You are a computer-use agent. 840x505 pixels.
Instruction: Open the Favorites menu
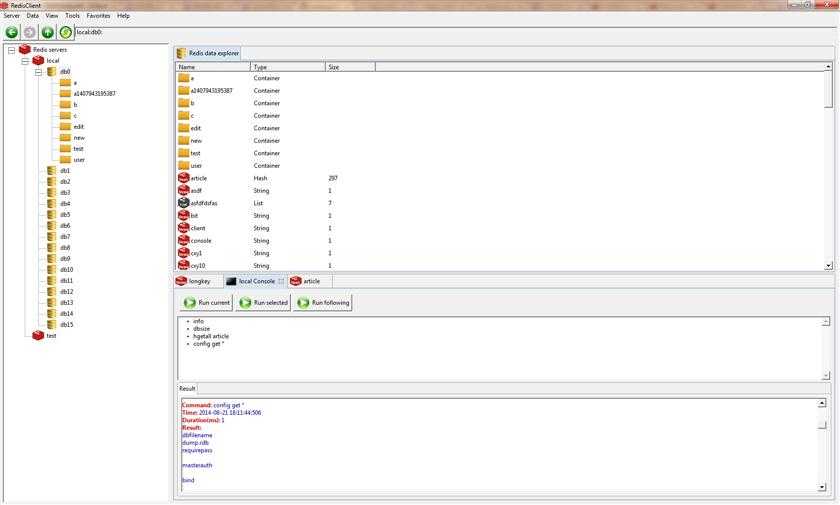99,16
